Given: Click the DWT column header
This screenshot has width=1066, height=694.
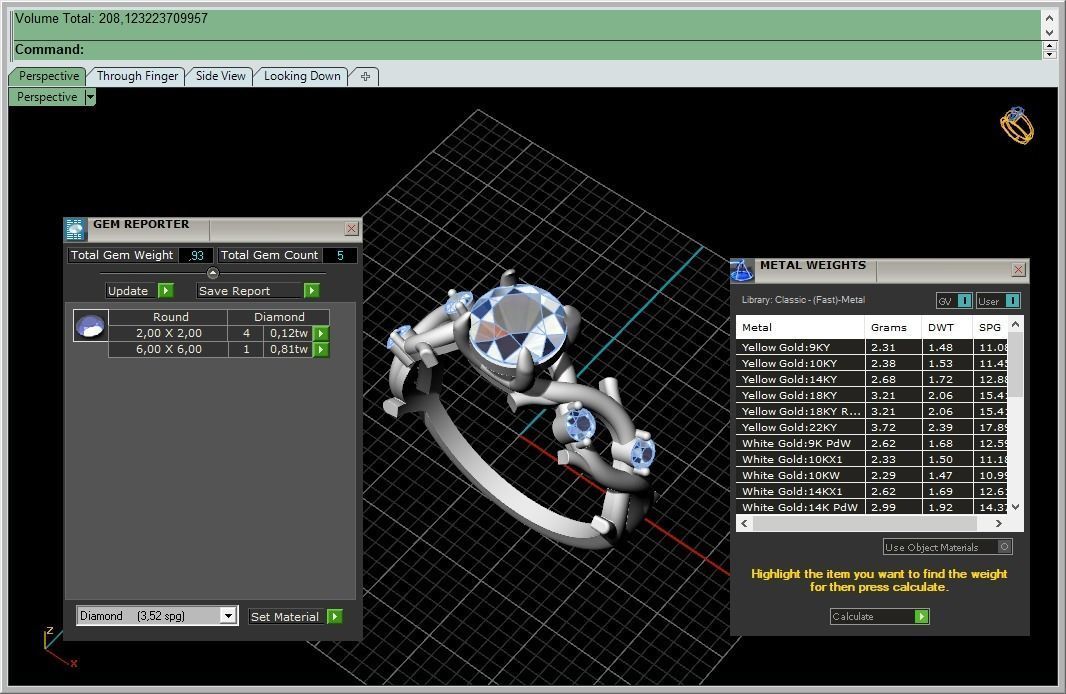Looking at the screenshot, I should (x=946, y=327).
